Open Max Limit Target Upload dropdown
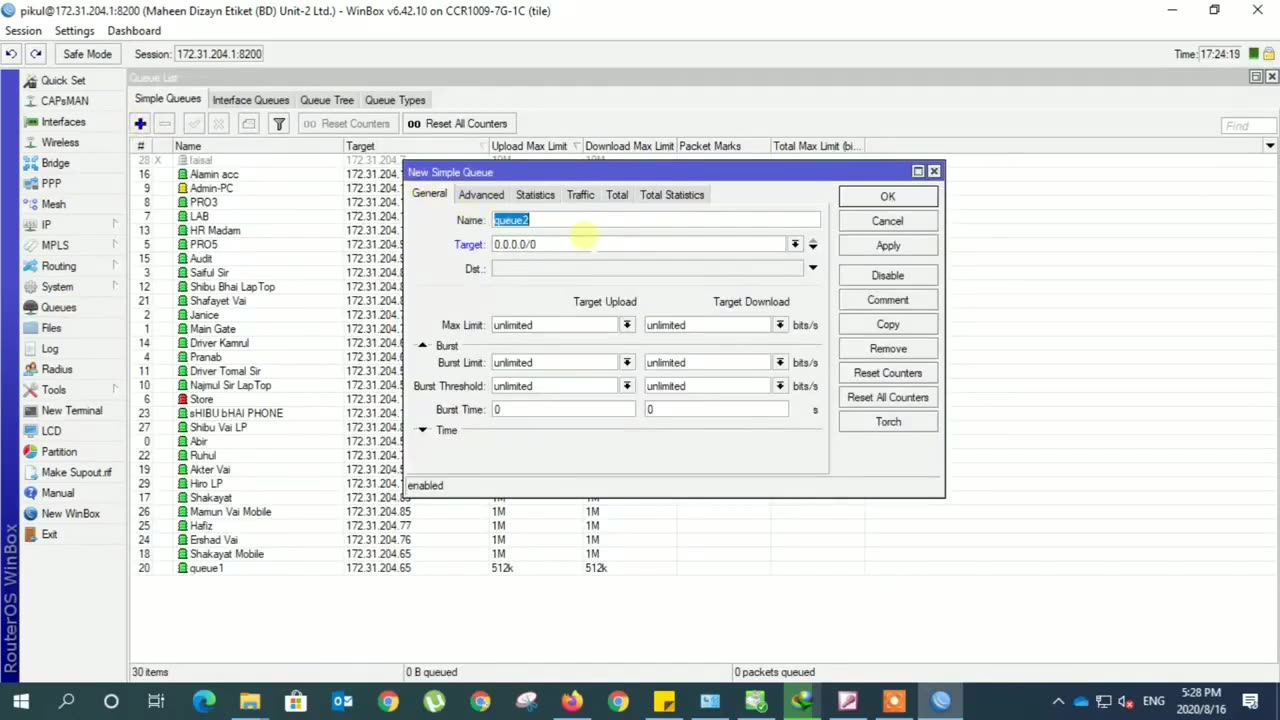 pos(627,325)
